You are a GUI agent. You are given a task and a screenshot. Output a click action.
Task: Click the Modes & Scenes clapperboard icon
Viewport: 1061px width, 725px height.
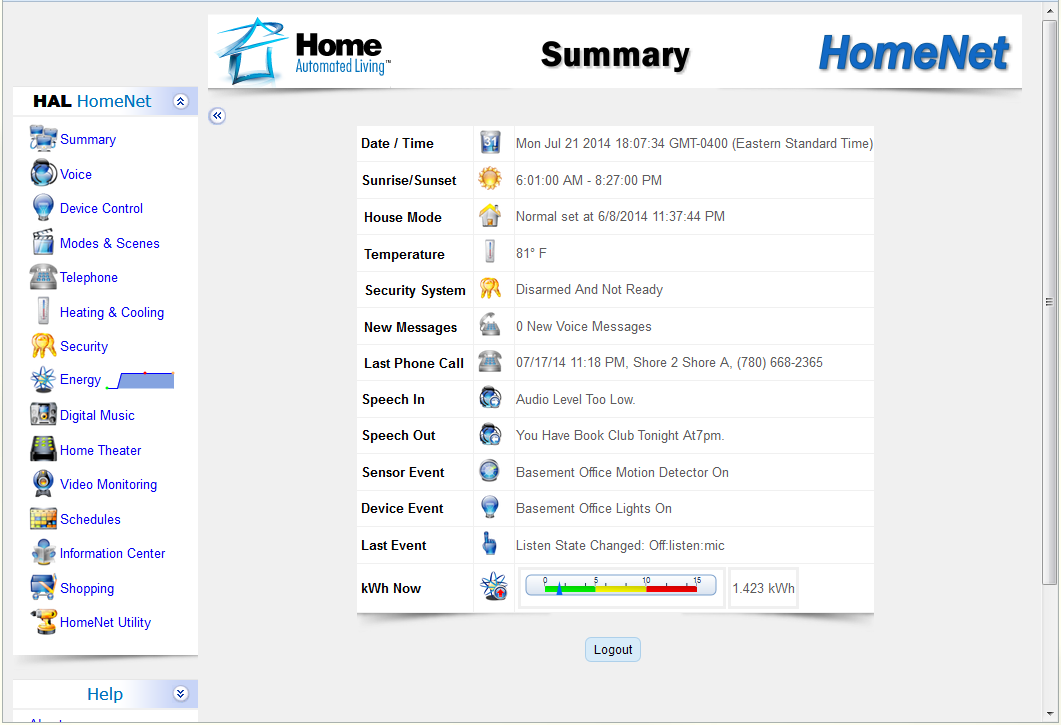(x=43, y=242)
